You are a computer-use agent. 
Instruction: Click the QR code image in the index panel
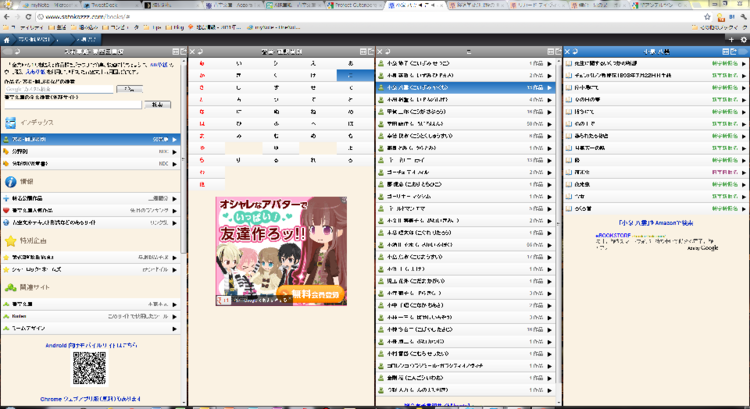[89, 368]
